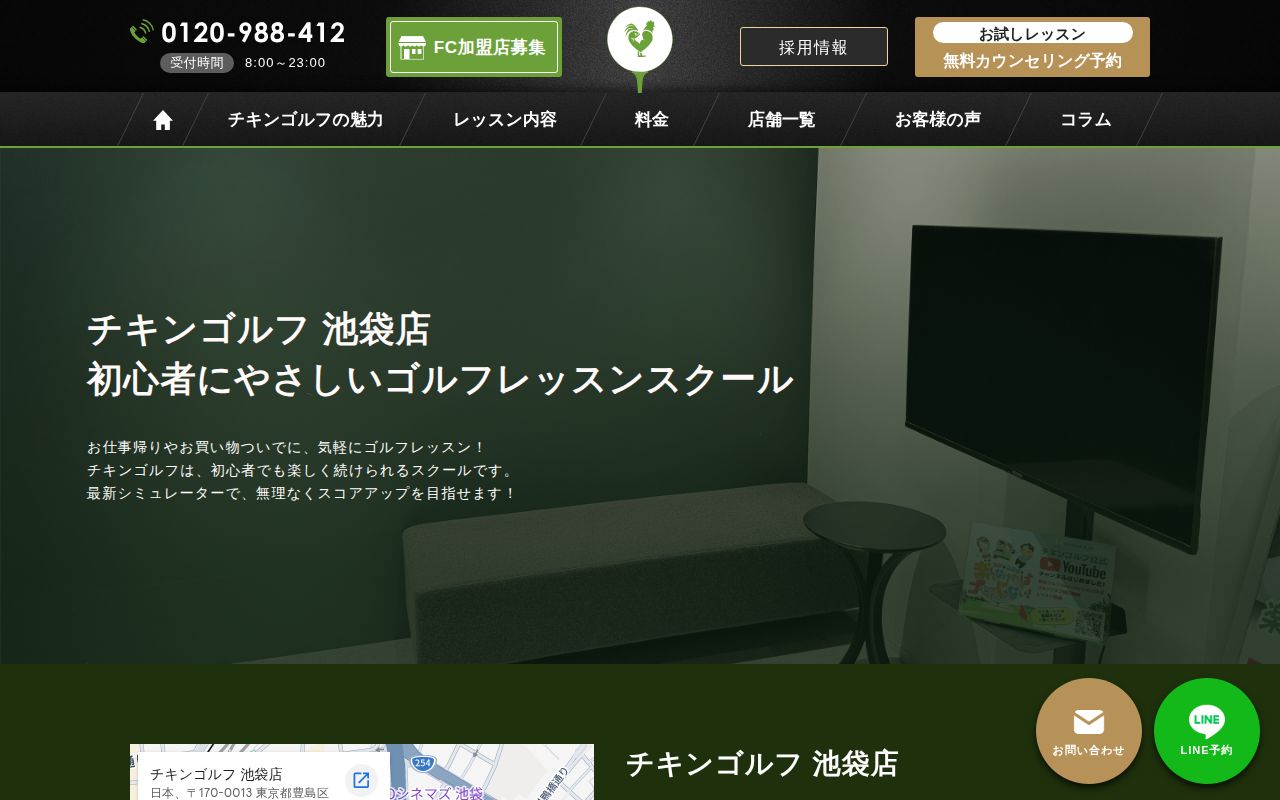This screenshot has height=800, width=1280.
Task: Open チキンゴルフの魅力 menu item
Action: 305,120
